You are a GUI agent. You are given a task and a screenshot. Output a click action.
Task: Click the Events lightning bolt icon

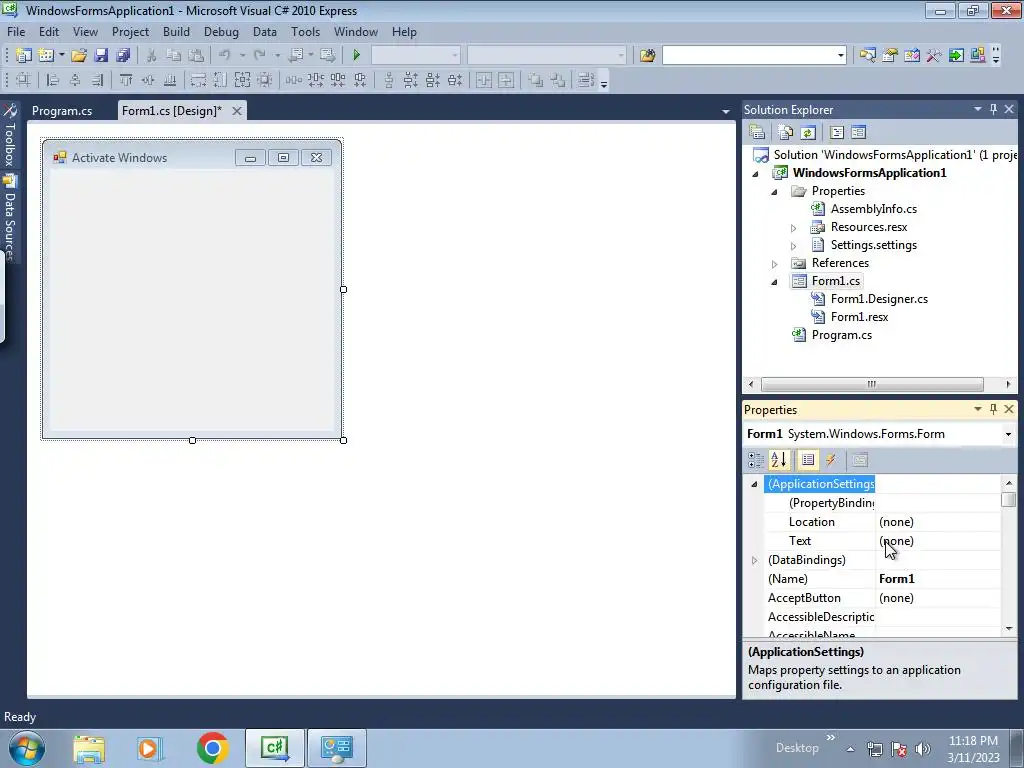pyautogui.click(x=831, y=460)
